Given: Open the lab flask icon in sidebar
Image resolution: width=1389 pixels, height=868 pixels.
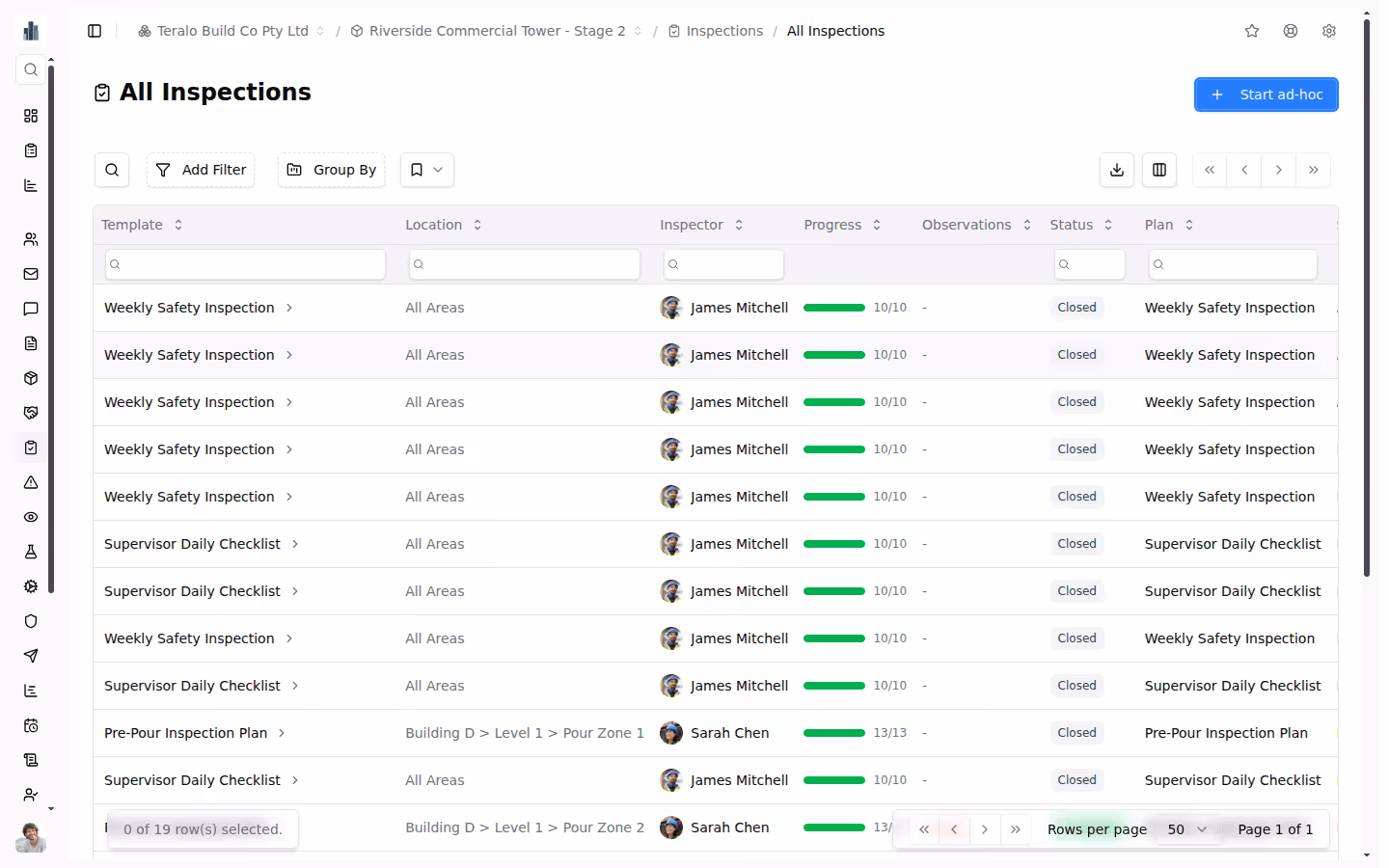Looking at the screenshot, I should point(31,552).
